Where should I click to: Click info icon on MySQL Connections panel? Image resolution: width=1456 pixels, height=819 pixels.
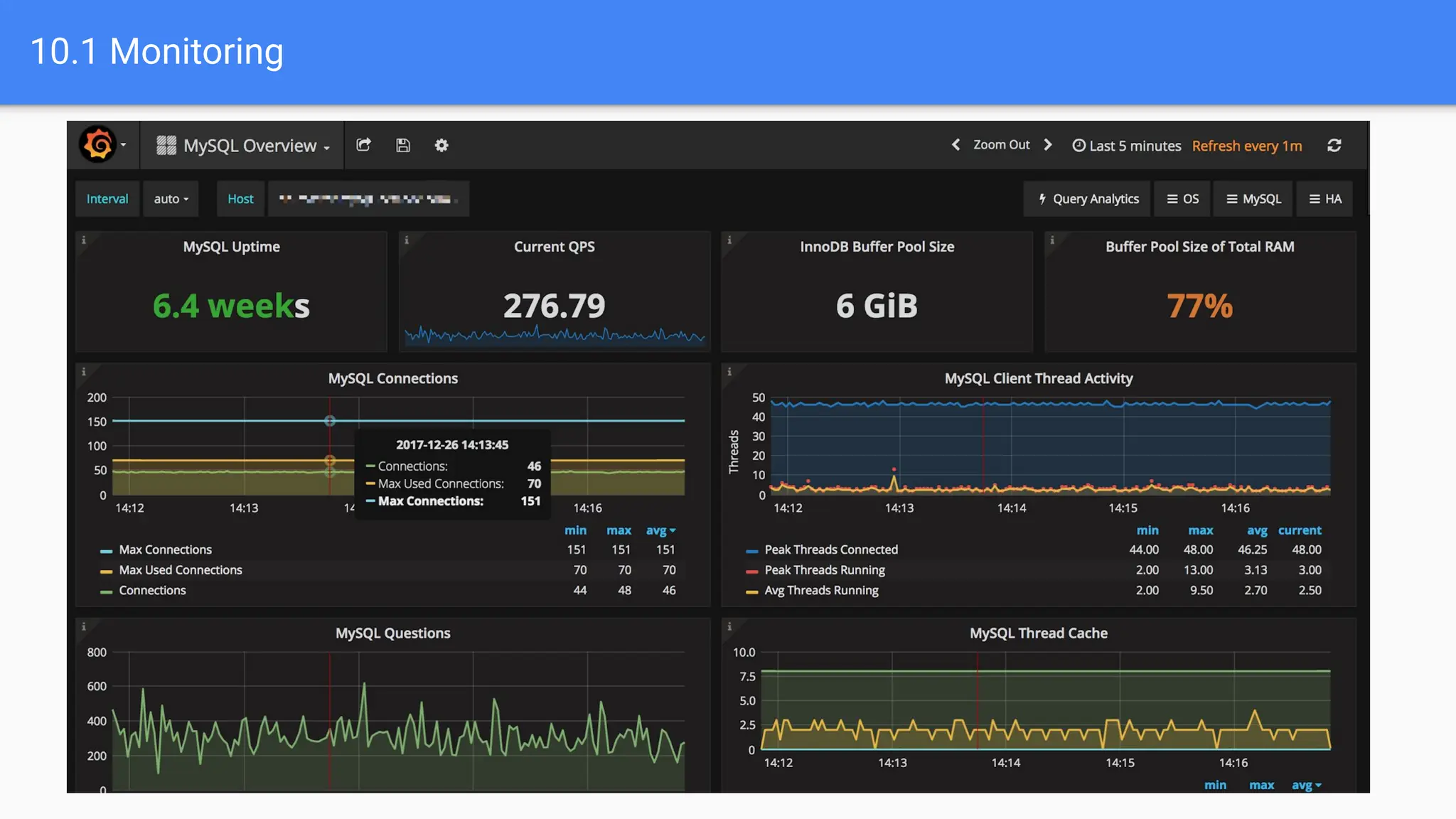(84, 372)
